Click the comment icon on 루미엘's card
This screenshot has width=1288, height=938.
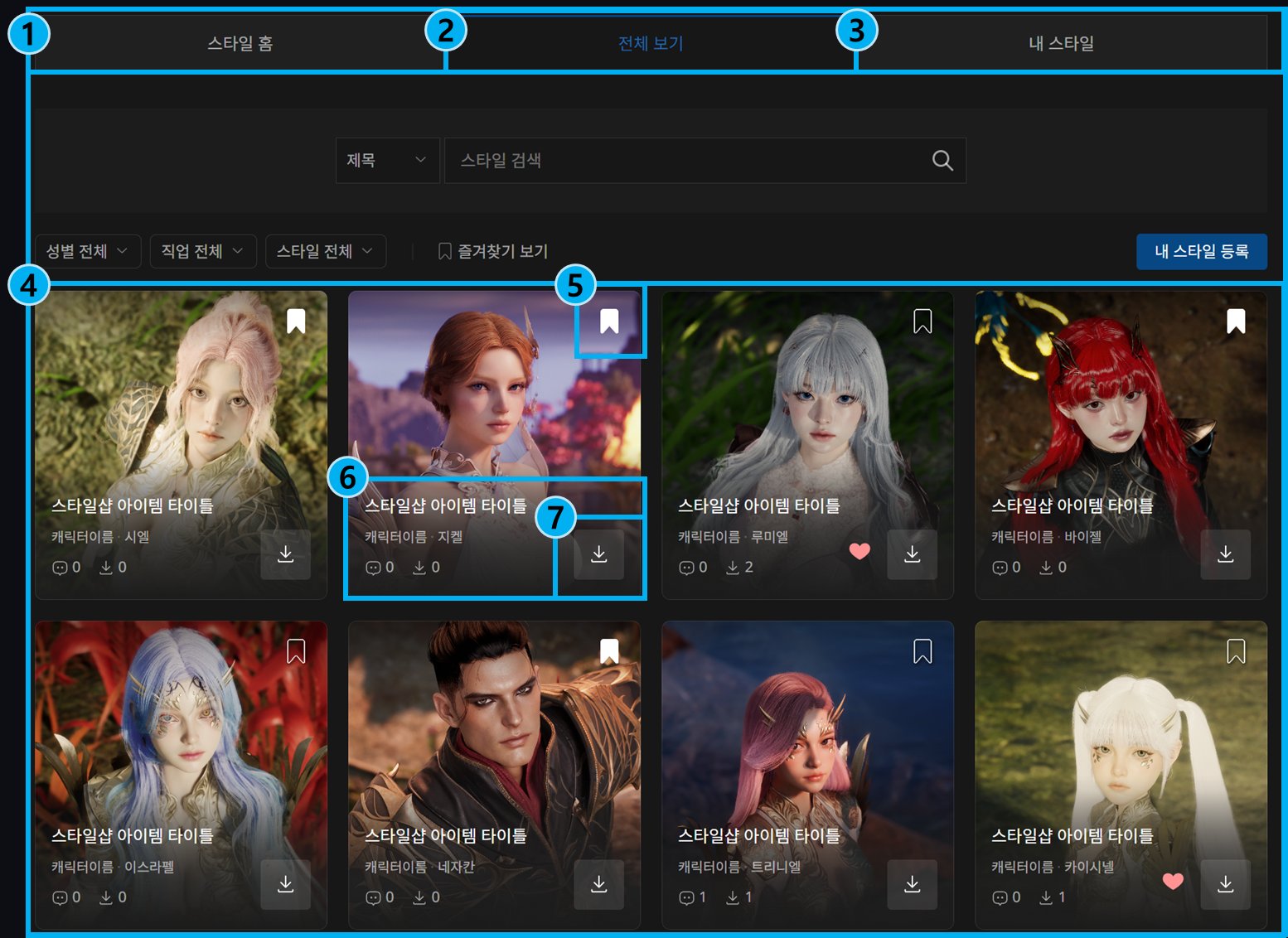click(x=686, y=568)
